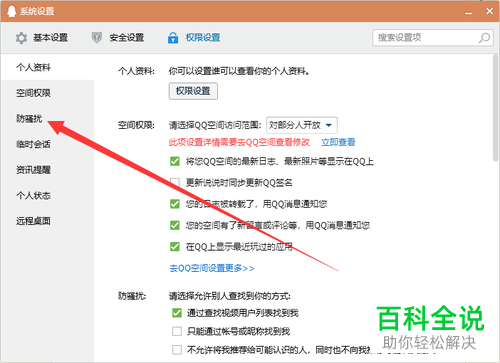
Task: Uncheck 在QQ上显示最近玩过的应用
Action: point(175,247)
